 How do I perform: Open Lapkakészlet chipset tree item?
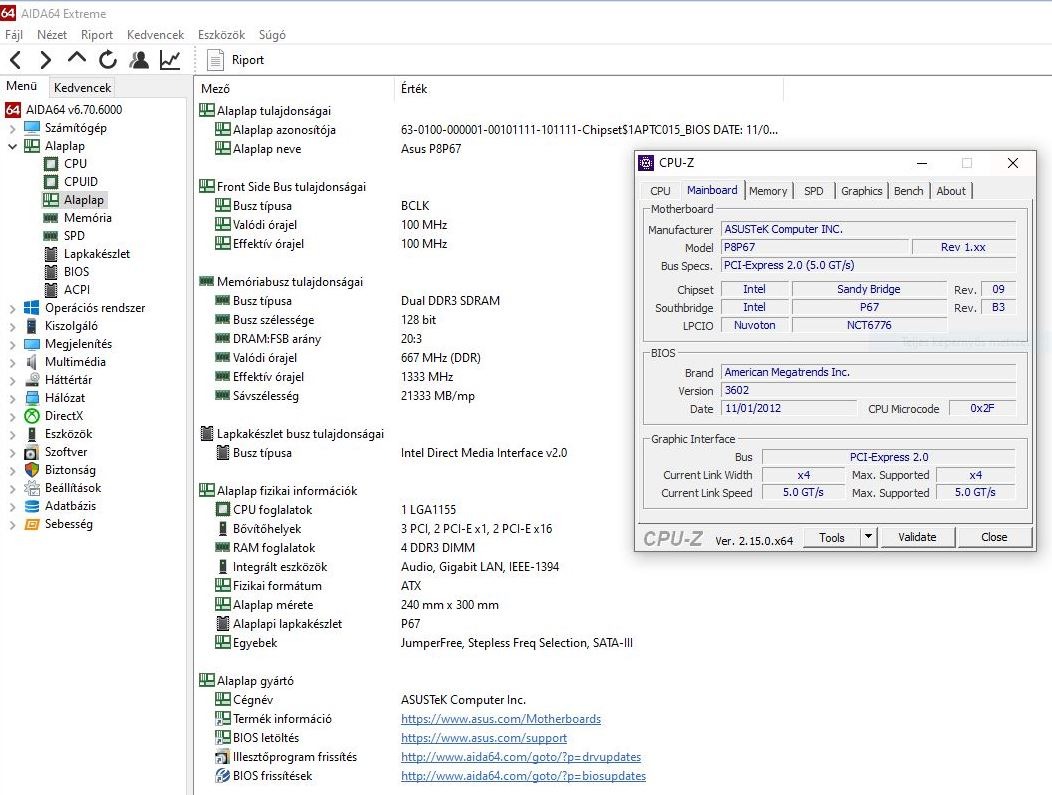pyautogui.click(x=97, y=254)
